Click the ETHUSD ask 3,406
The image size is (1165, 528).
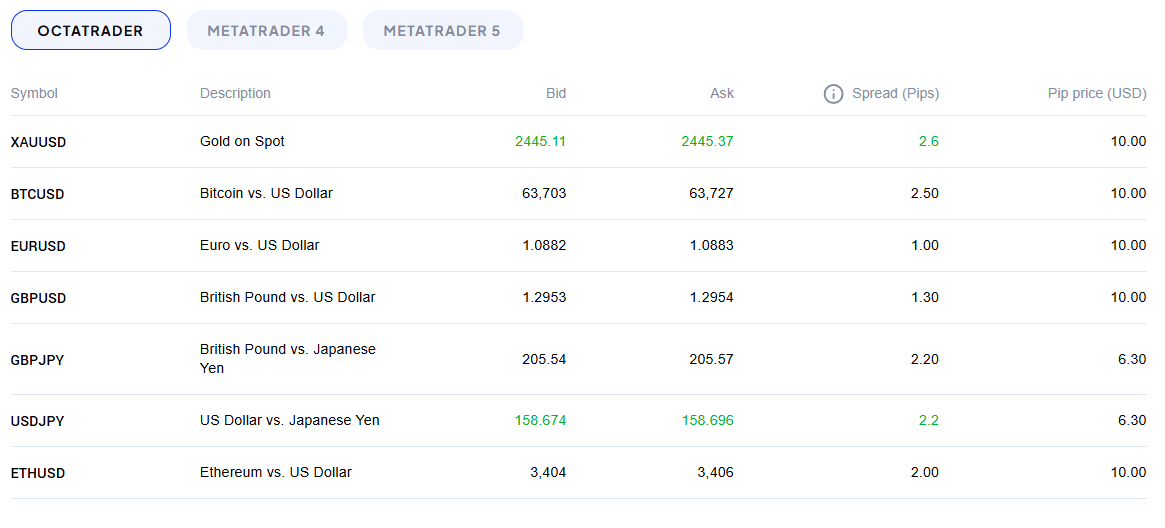click(x=715, y=472)
